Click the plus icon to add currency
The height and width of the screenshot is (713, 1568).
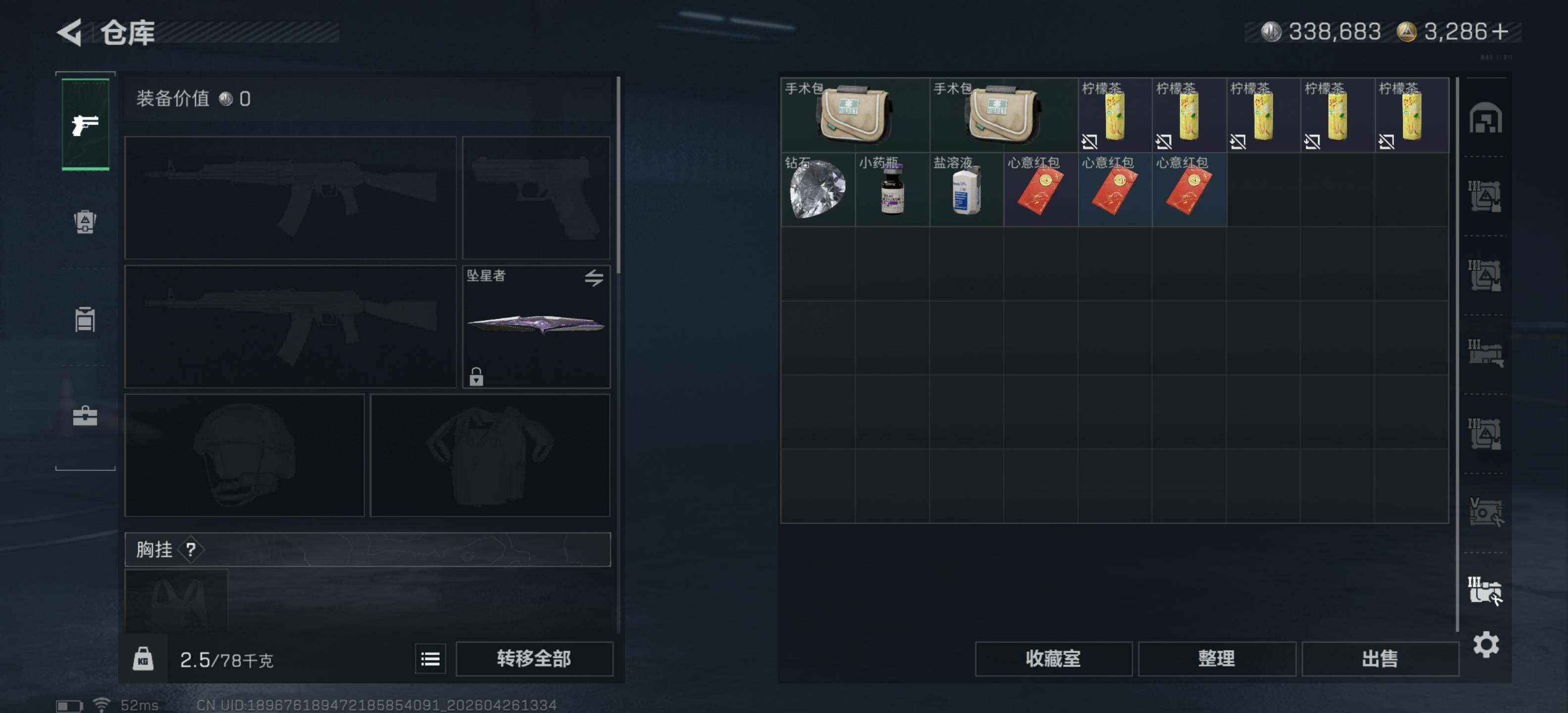1500,32
